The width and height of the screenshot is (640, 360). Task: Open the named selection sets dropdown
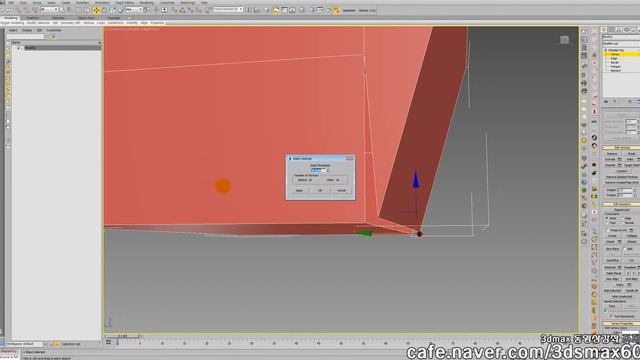coord(228,9)
